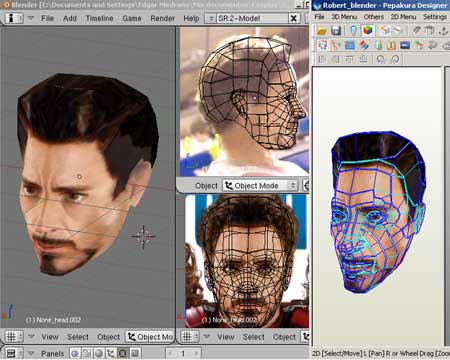Viewport: 450px width, 360px height.
Task: Select Scene context icon in Blender Panels header
Action: point(135,353)
